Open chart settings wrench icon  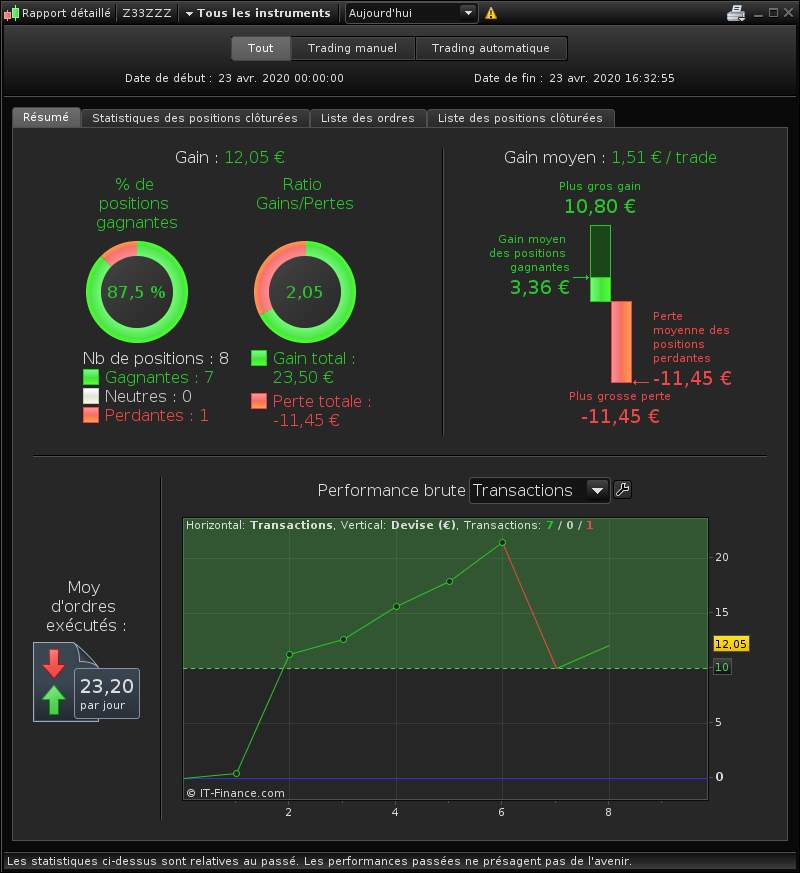[x=622, y=490]
